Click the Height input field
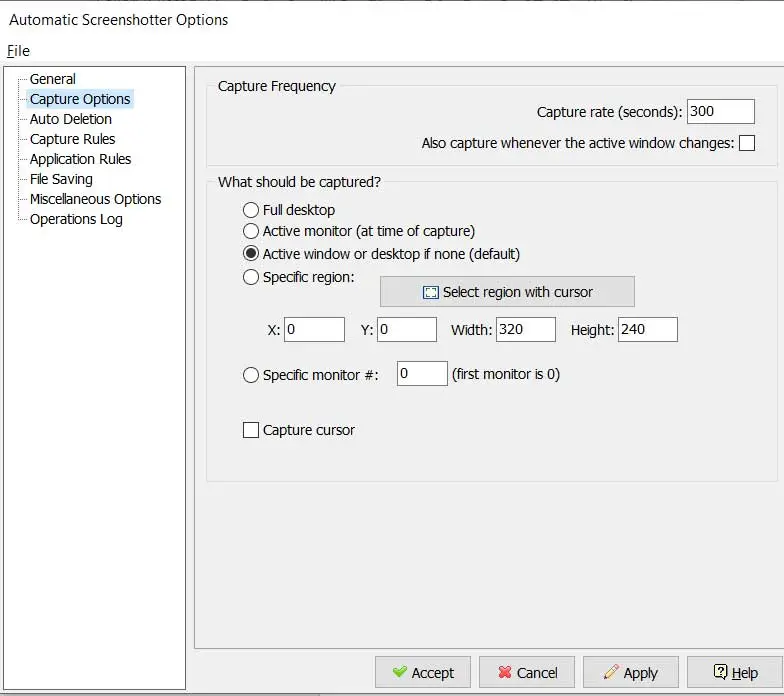This screenshot has width=784, height=696. 648,330
